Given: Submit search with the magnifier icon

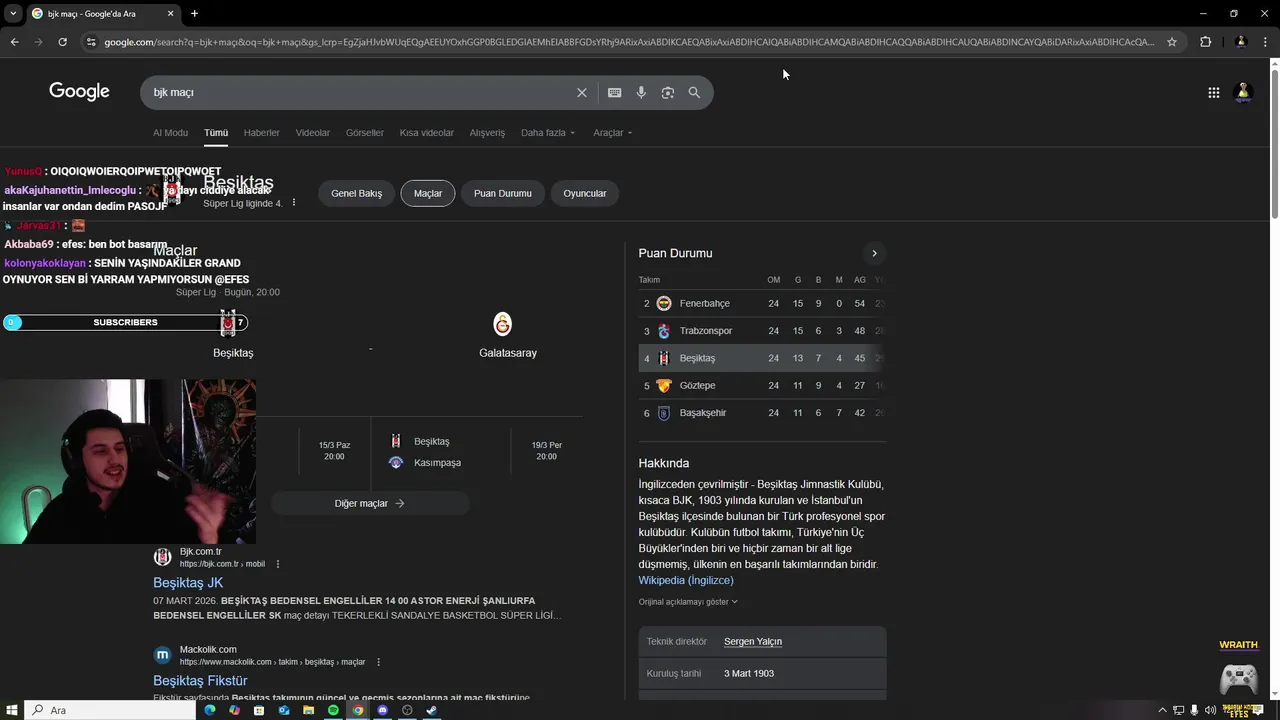Looking at the screenshot, I should (694, 92).
